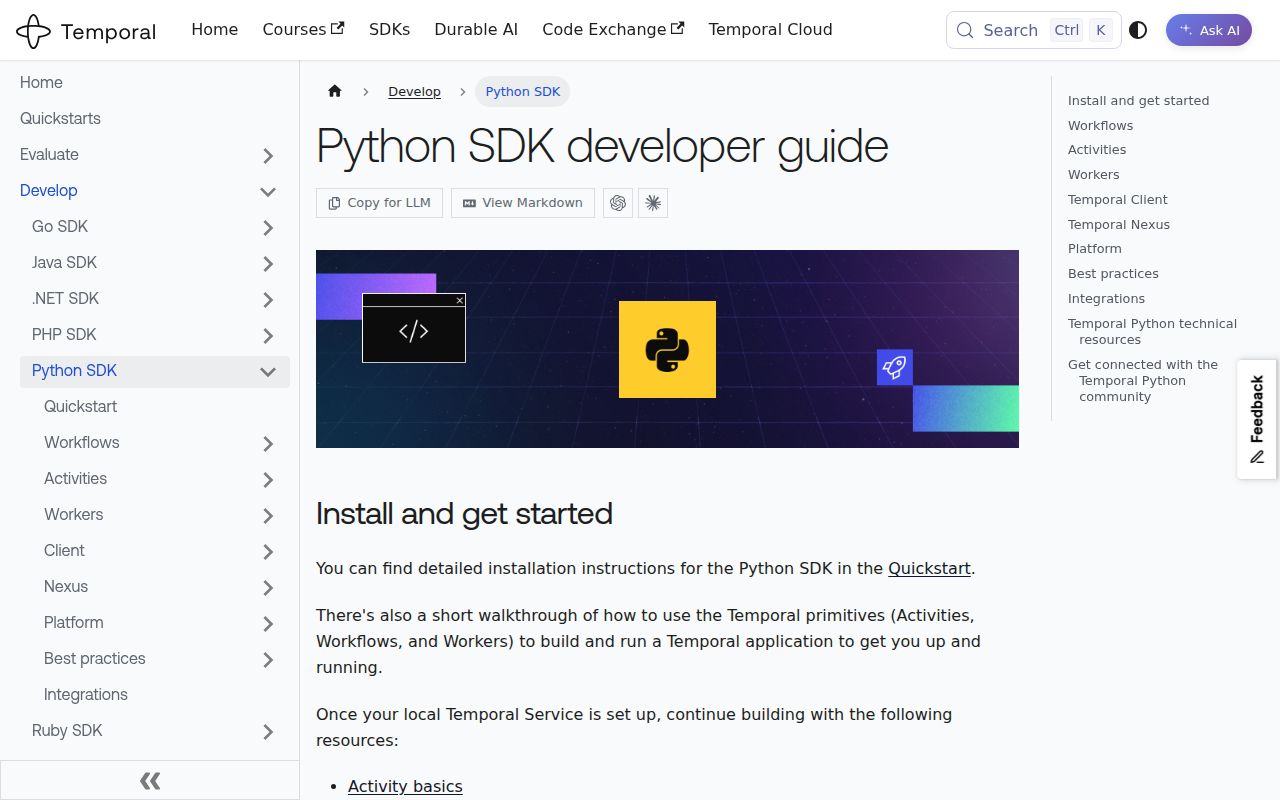Expand .NET SDK chevron
Viewport: 1280px width, 800px height.
(268, 299)
